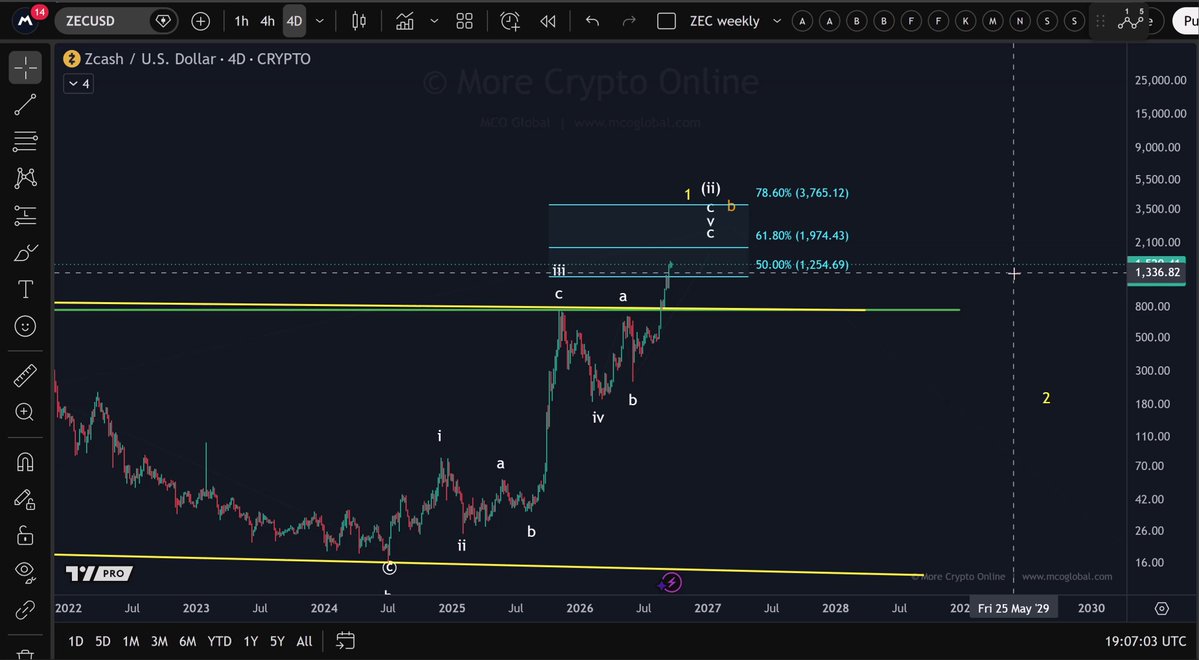Open the candlestick chart type menu
1199x660 pixels.
(359, 21)
